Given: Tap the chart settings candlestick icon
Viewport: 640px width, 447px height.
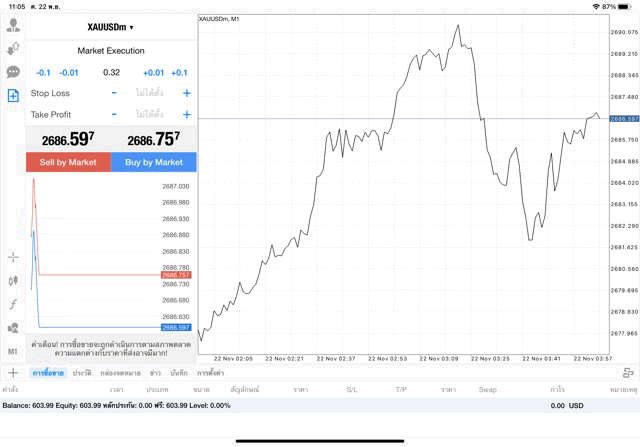Looking at the screenshot, I should (x=13, y=281).
